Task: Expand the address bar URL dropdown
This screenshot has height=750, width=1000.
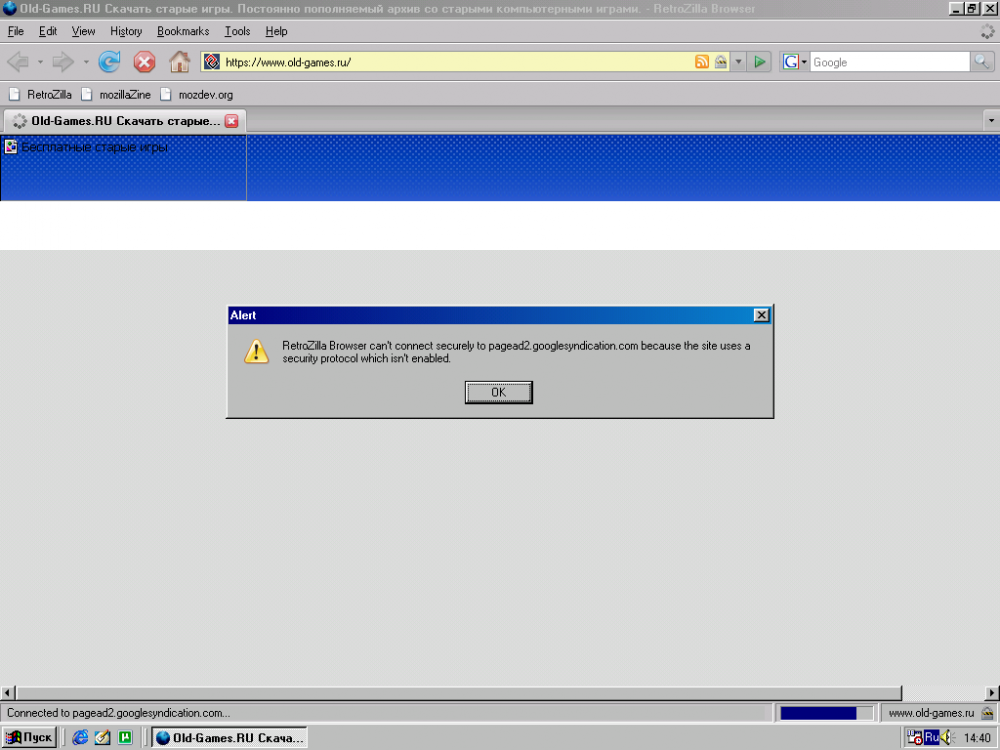Action: (x=739, y=62)
